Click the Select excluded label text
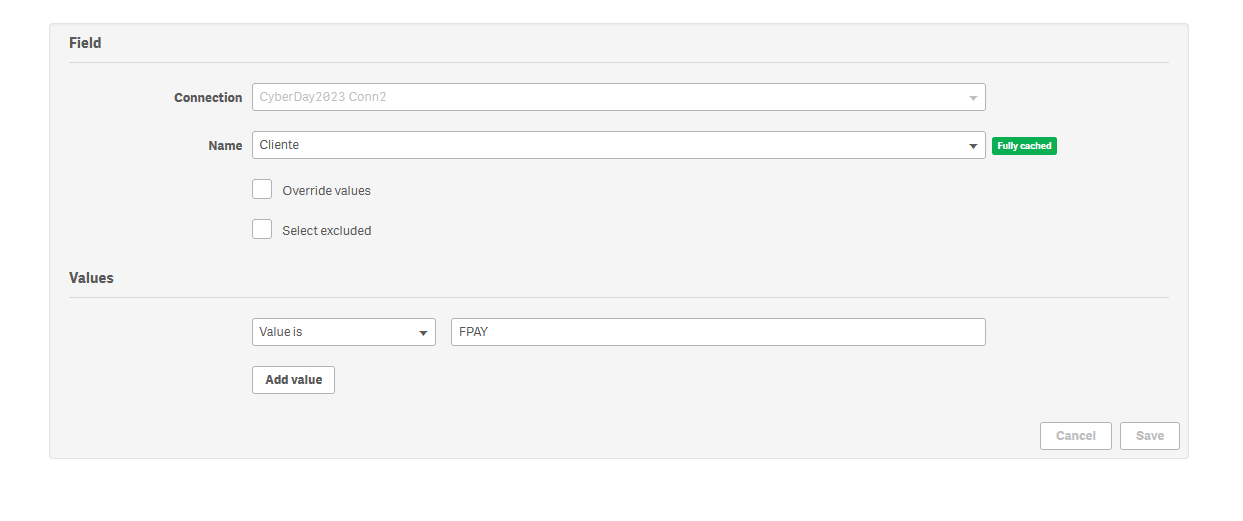 tap(326, 231)
